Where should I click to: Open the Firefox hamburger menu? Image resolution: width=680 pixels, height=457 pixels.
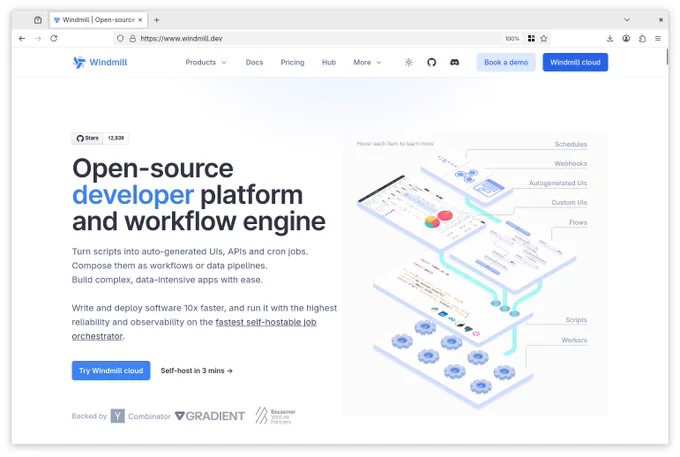(658, 39)
